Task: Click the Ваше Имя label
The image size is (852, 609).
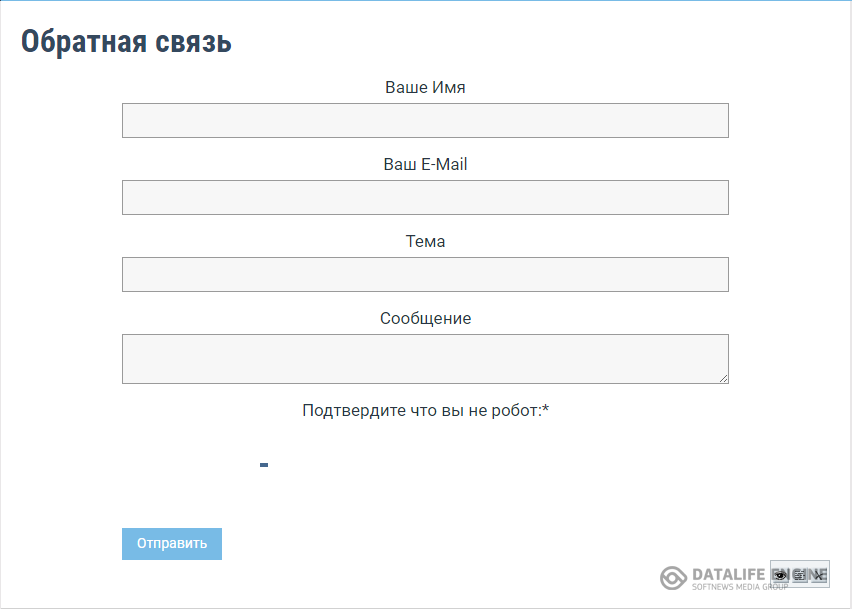Action: 425,87
